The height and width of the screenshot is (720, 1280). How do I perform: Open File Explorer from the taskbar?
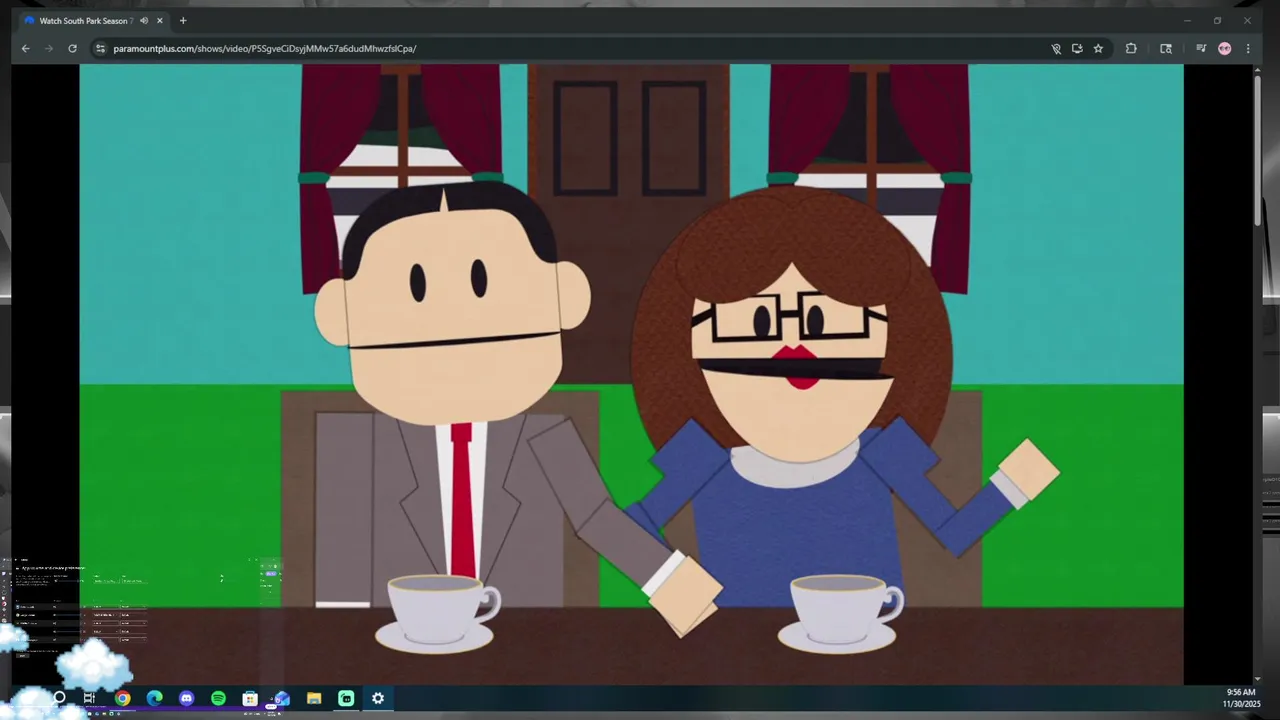point(314,698)
